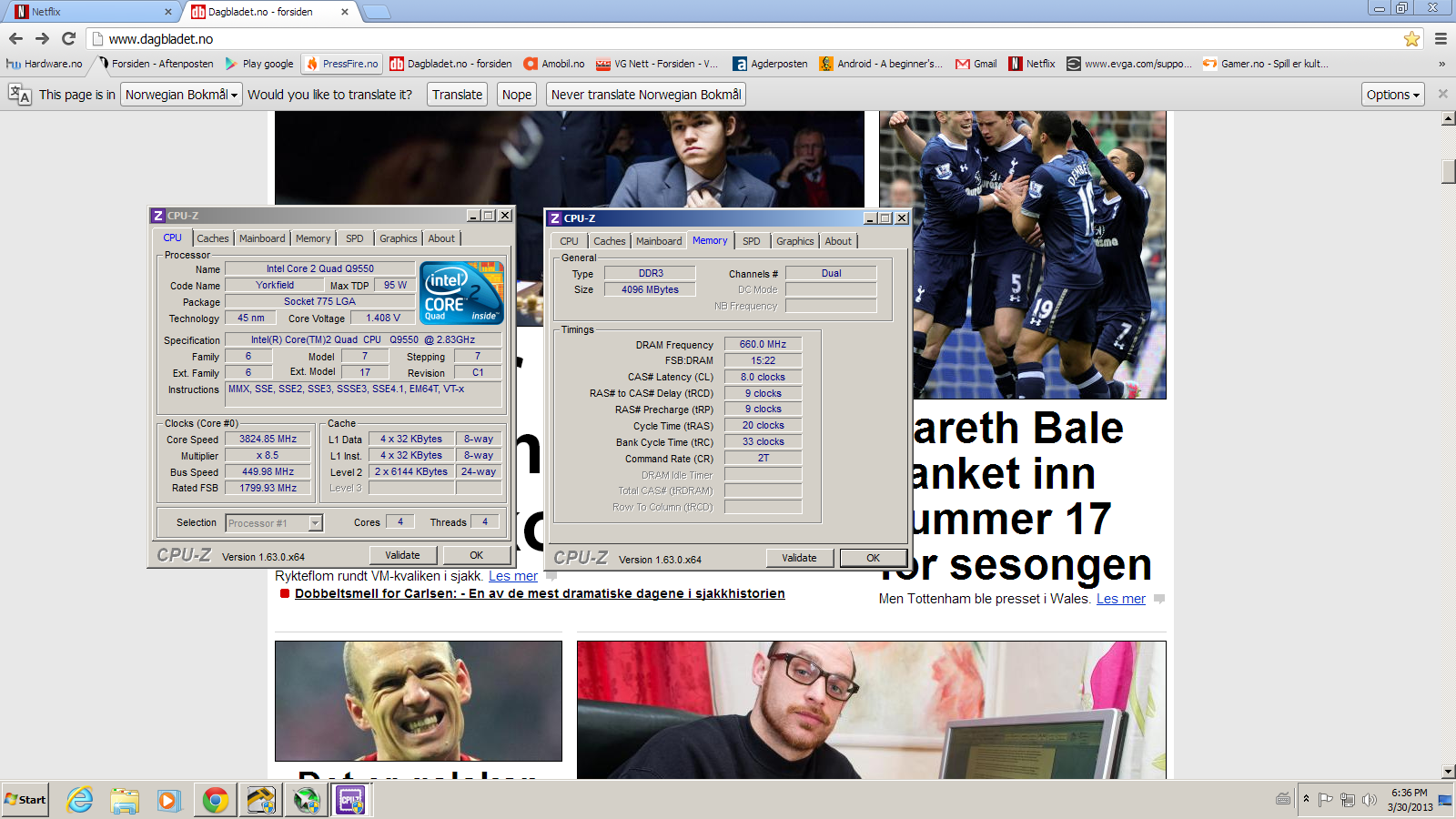This screenshot has height=819, width=1456.
Task: Close the Dagbladet.no browser tab
Action: (x=345, y=12)
